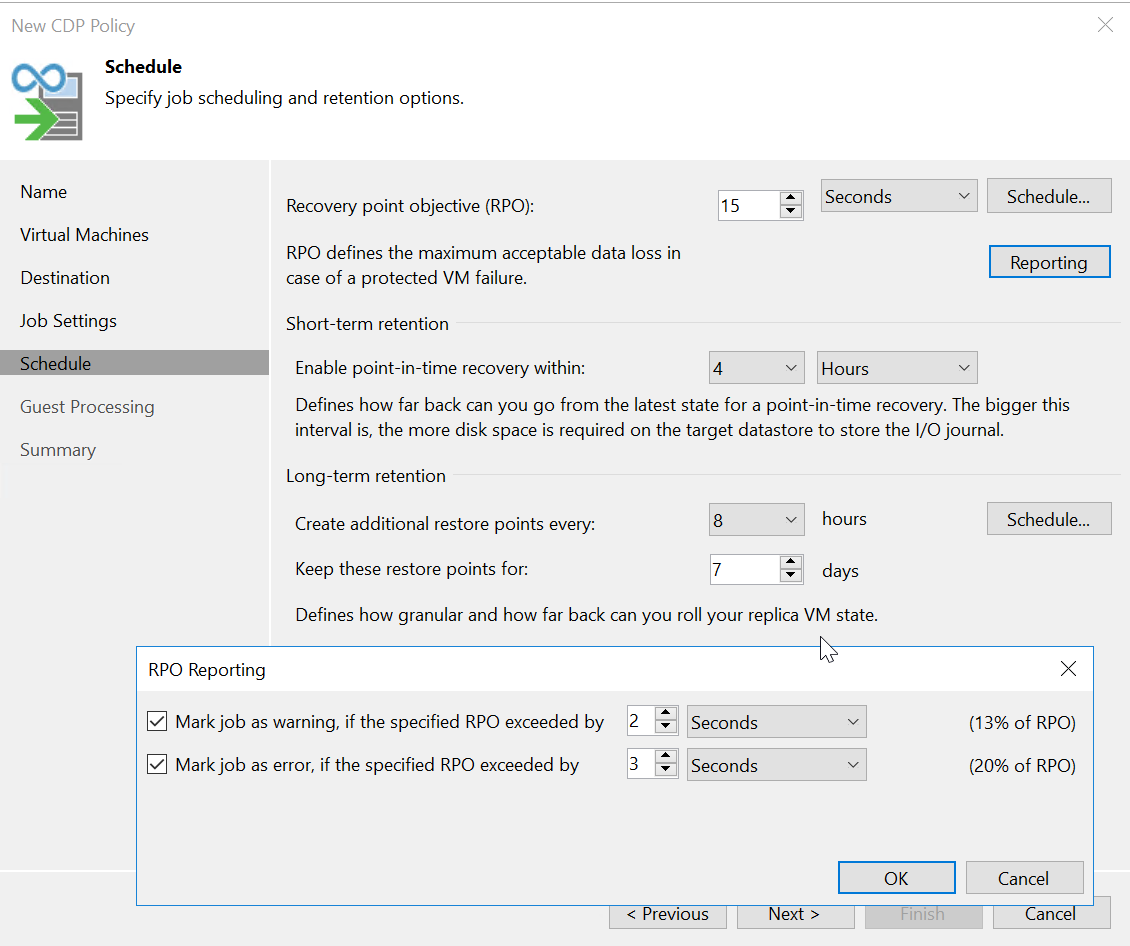Open the error threshold Seconds dropdown

coord(776,766)
